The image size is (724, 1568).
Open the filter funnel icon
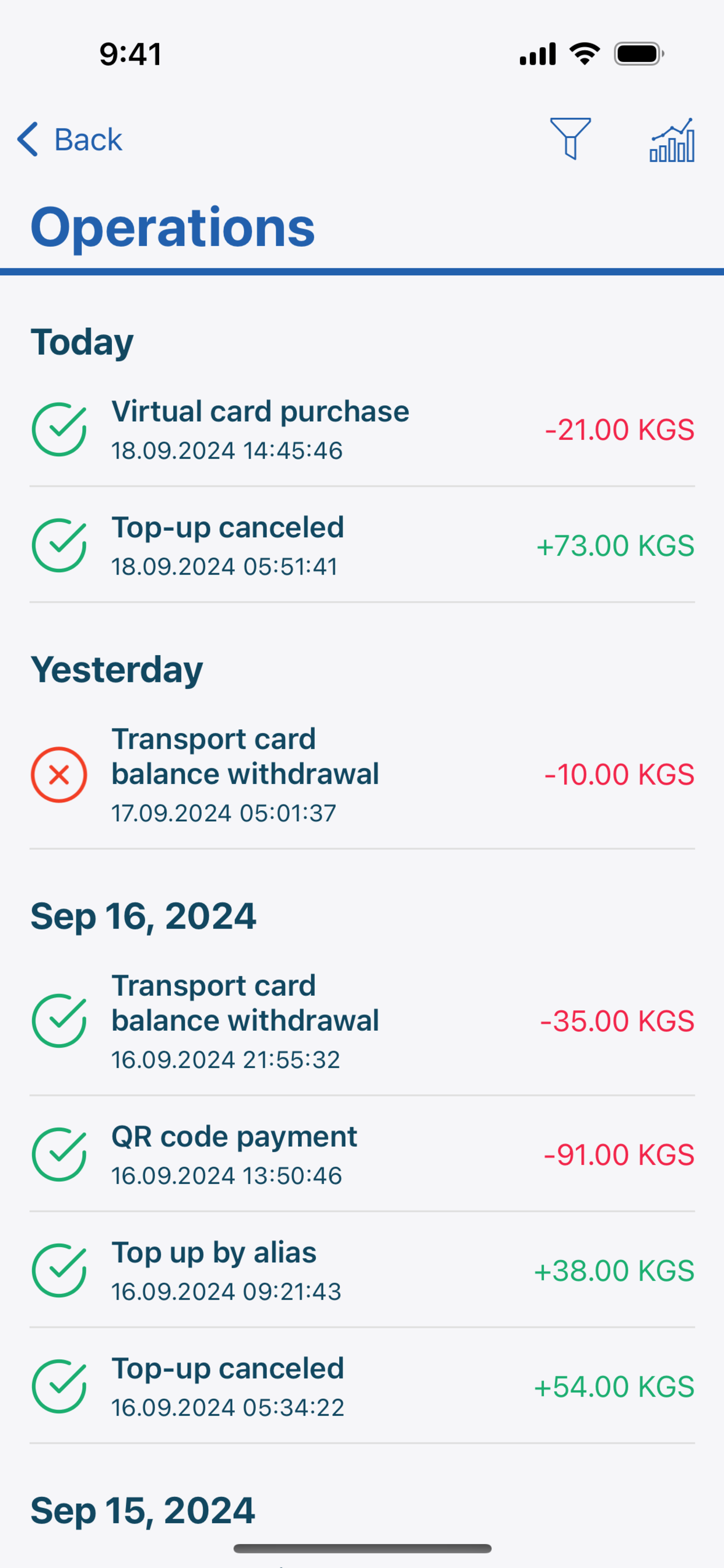570,139
